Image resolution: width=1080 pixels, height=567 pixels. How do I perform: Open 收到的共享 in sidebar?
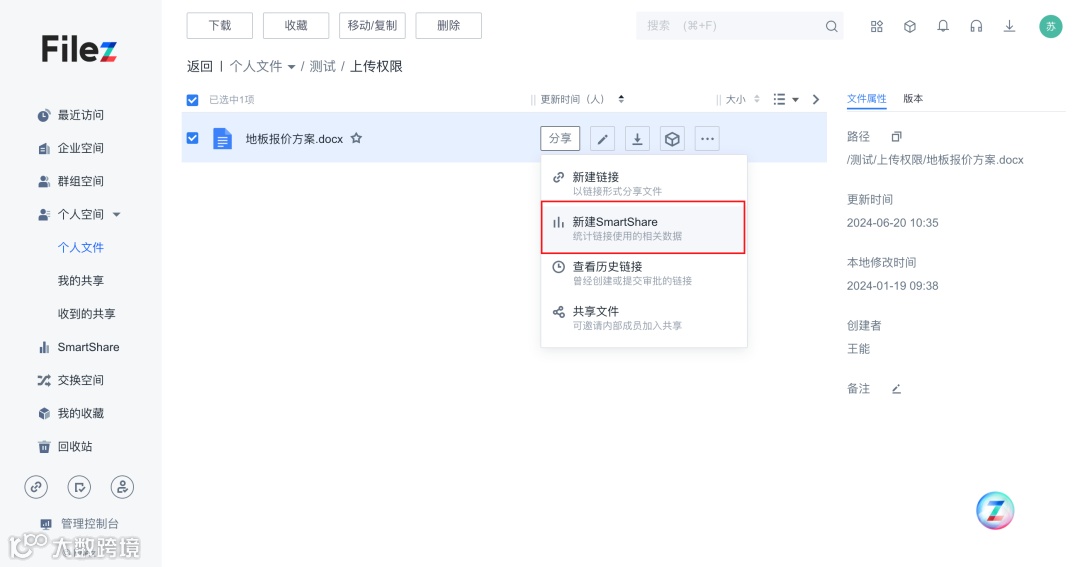pos(86,313)
